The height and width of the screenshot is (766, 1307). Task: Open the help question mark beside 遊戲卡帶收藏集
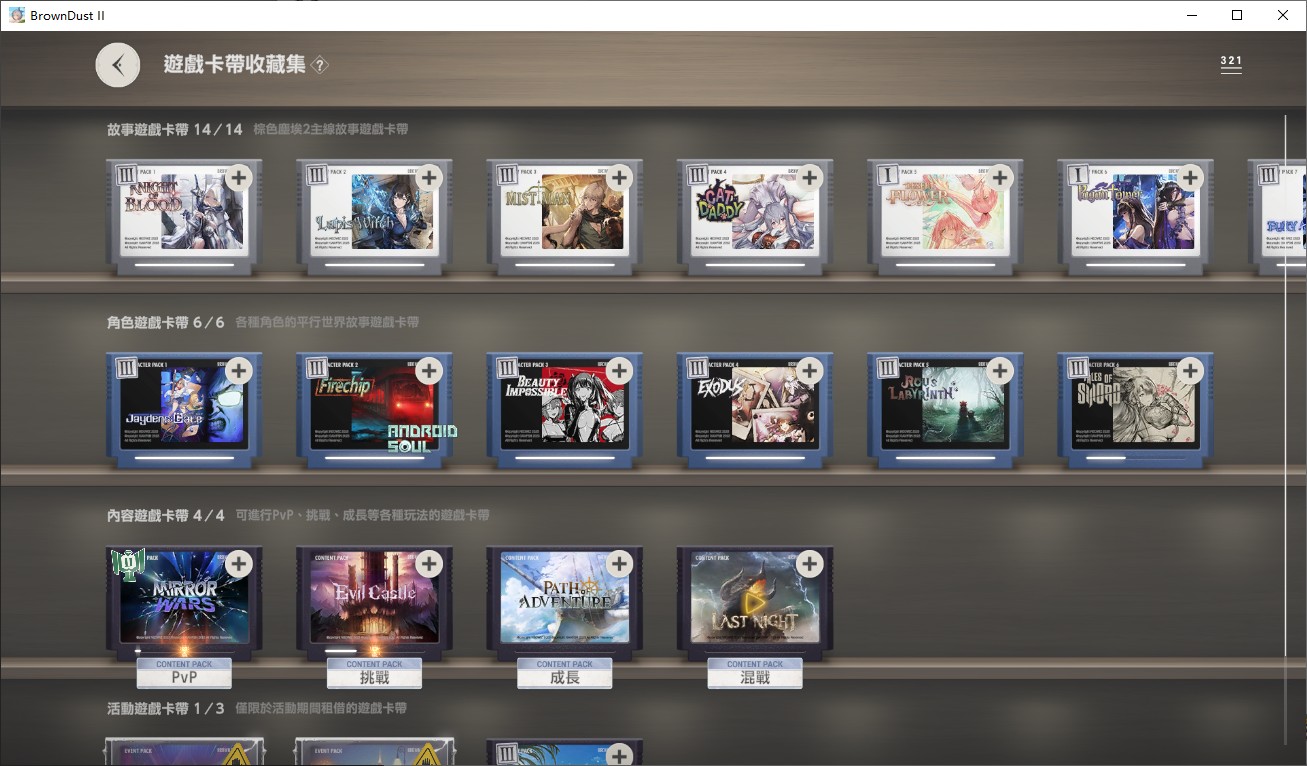pos(319,65)
